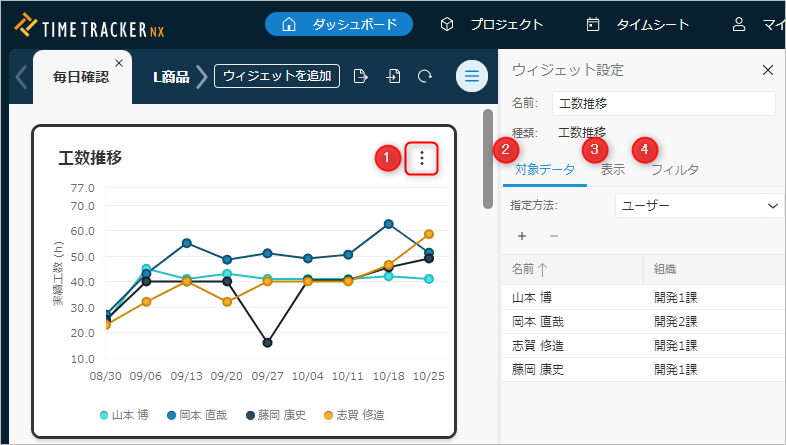The width and height of the screenshot is (786, 445).
Task: Click the ウィジェットを追加 button
Action: pyautogui.click(x=277, y=76)
